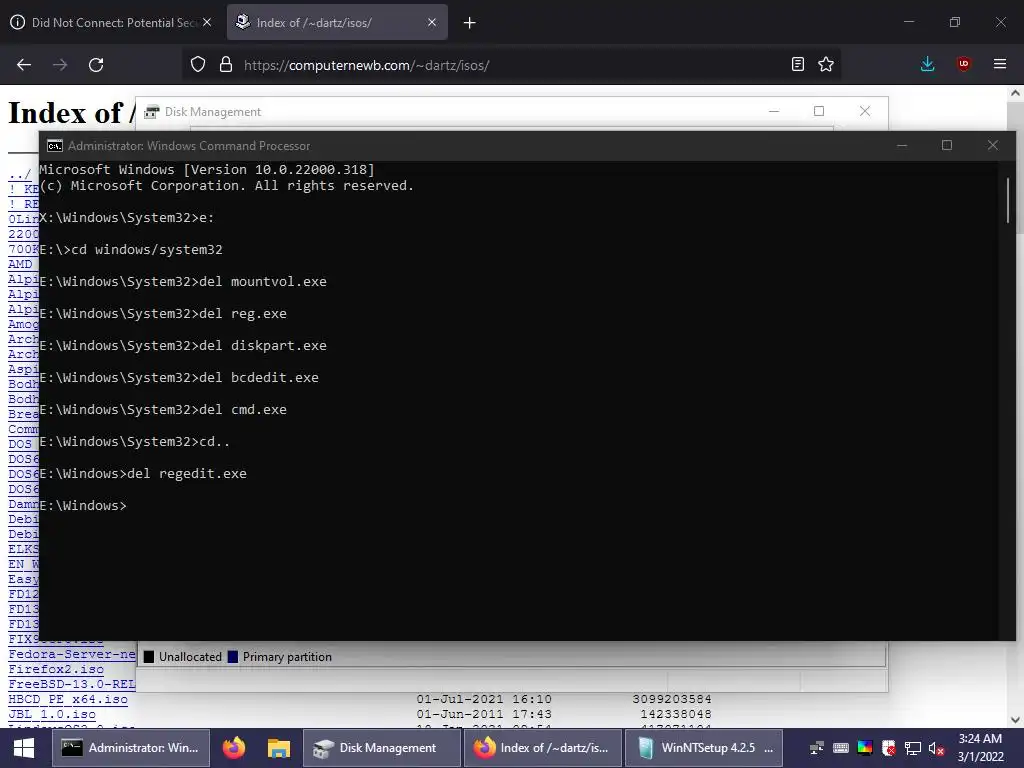Click the 'del bcdedit.exe' command line
The height and width of the screenshot is (768, 1024).
point(179,377)
